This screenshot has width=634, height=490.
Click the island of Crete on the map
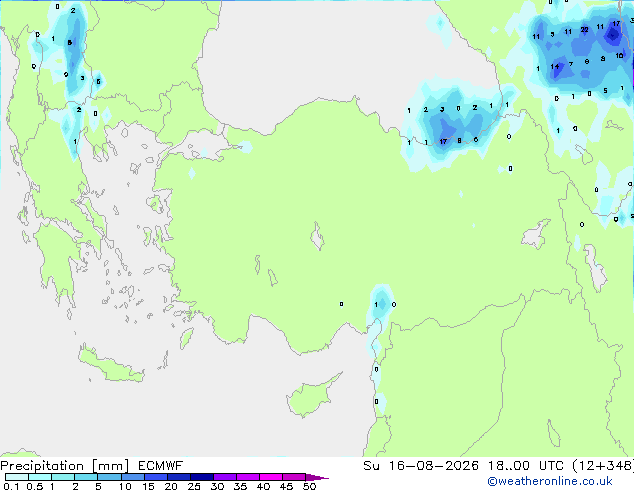[111, 365]
